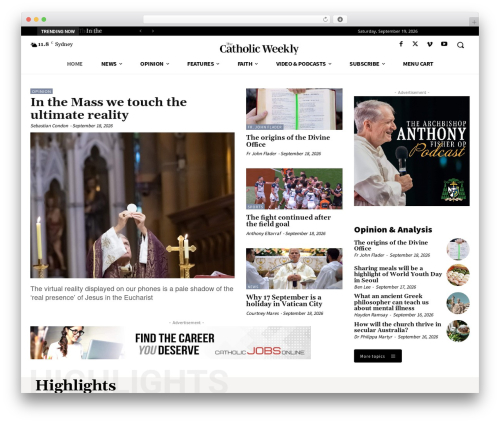Open sidebar 'Sharing meals will be a highlight' article

click(398, 274)
